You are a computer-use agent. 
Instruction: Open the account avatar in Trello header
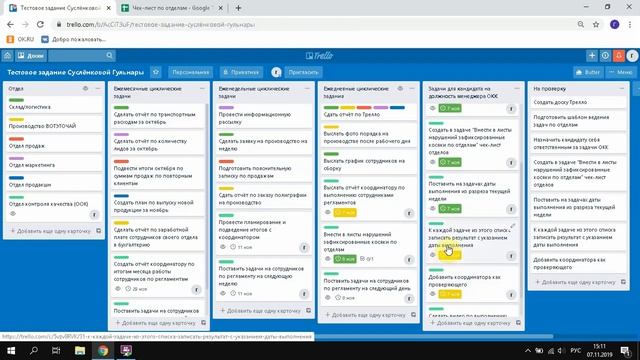632,56
